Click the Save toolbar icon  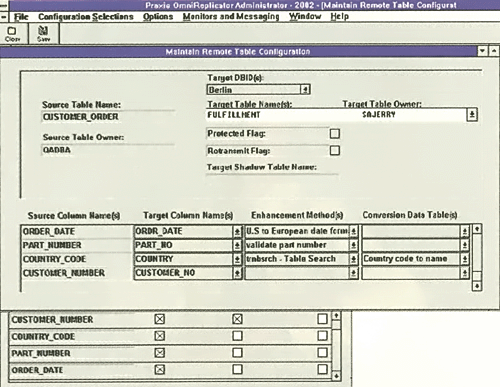tap(43, 34)
